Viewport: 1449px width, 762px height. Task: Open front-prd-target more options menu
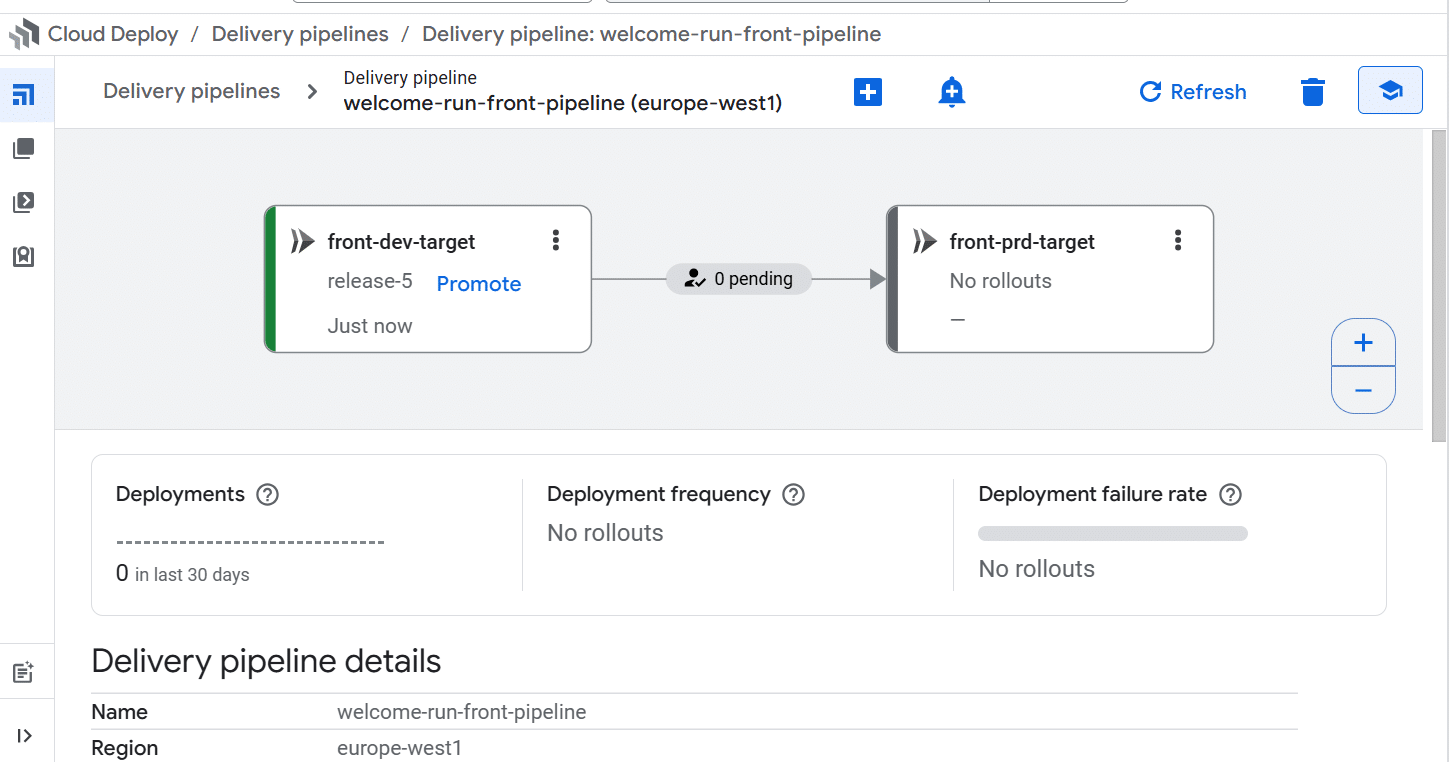pyautogui.click(x=1178, y=240)
